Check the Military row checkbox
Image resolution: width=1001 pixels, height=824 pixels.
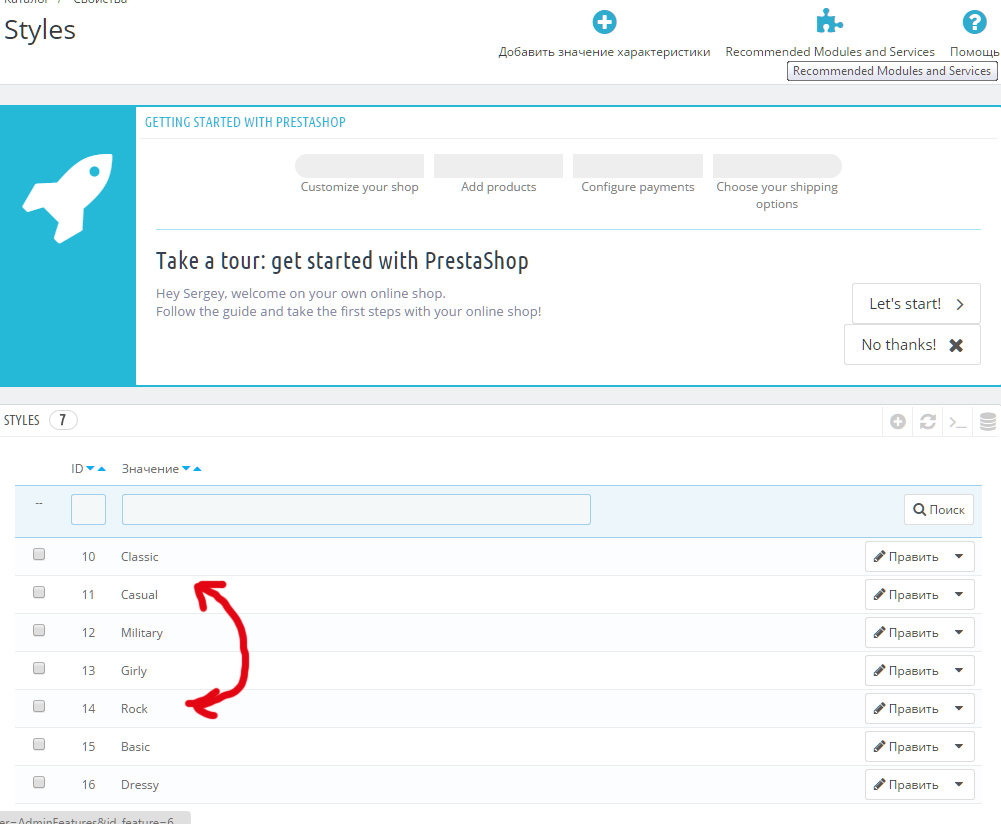[x=39, y=630]
